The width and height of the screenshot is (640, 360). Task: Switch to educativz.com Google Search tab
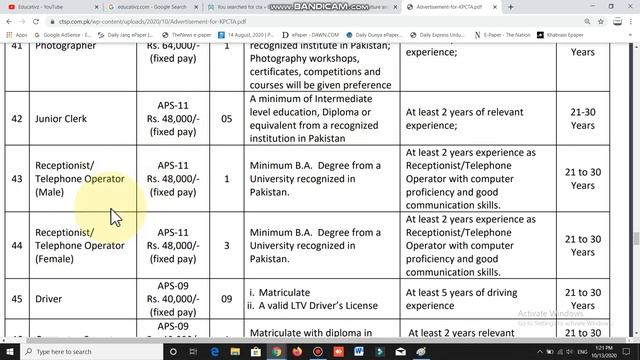click(151, 7)
